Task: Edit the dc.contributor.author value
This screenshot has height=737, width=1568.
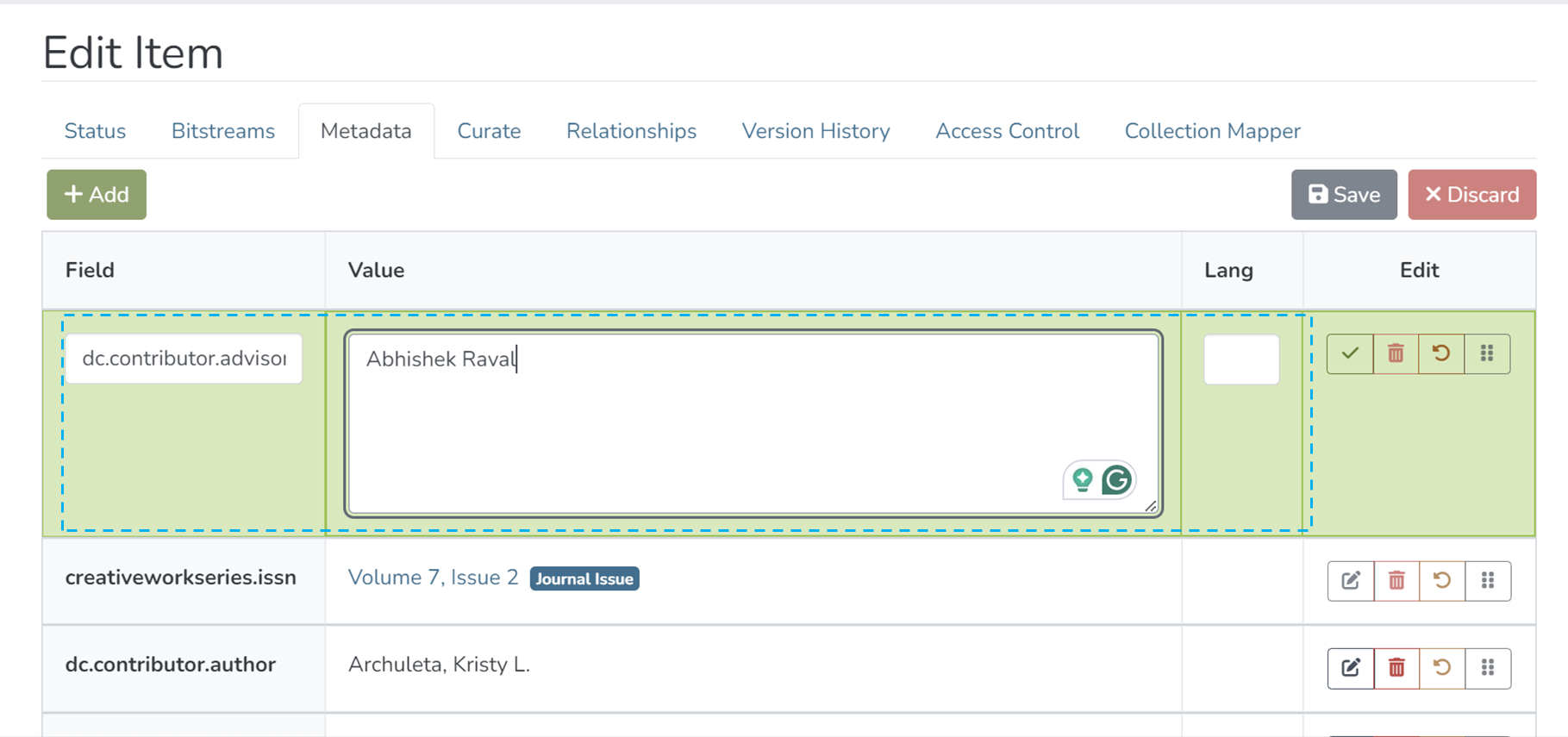Action: pos(1351,668)
